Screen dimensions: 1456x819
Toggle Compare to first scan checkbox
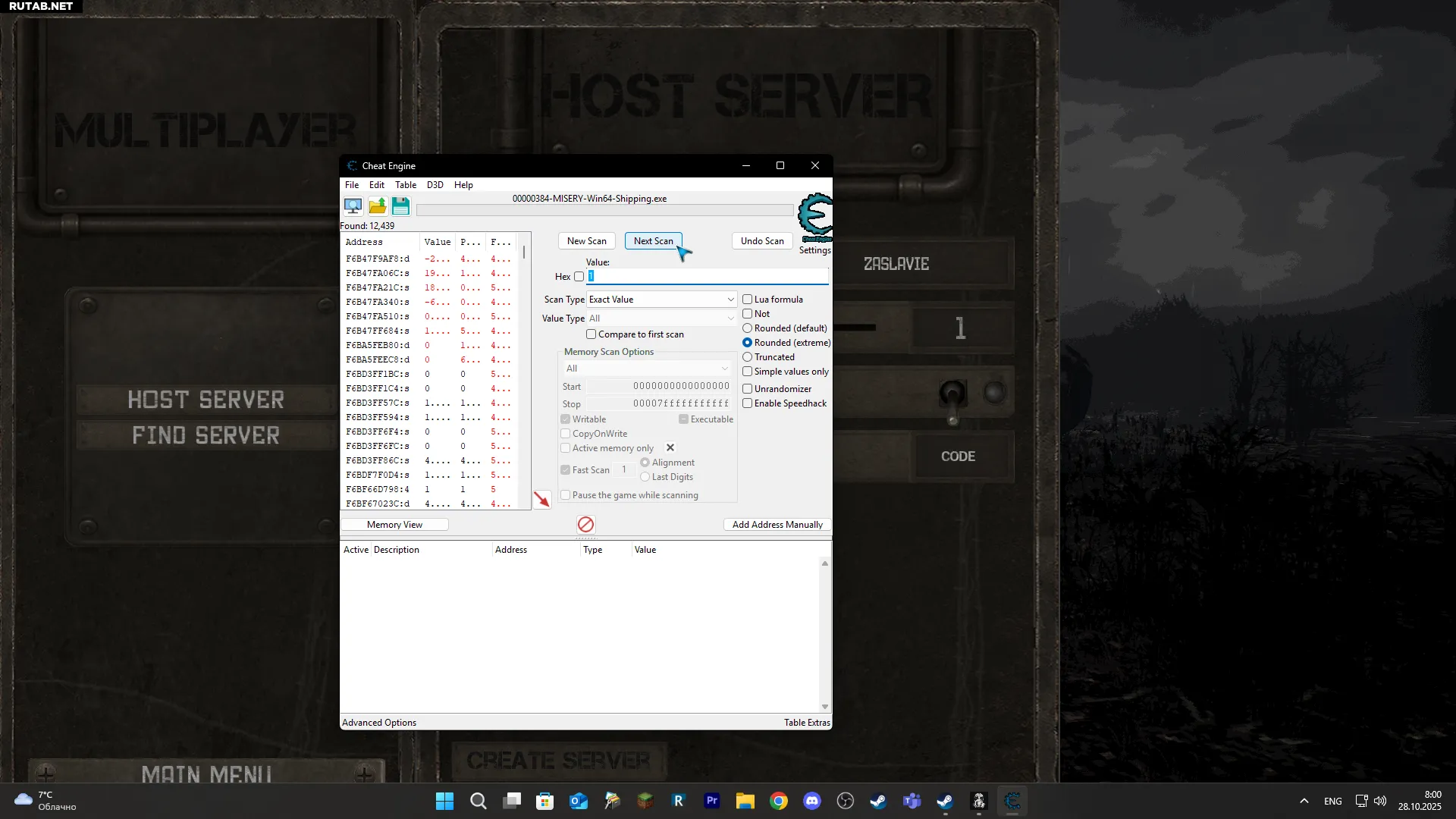click(x=591, y=334)
